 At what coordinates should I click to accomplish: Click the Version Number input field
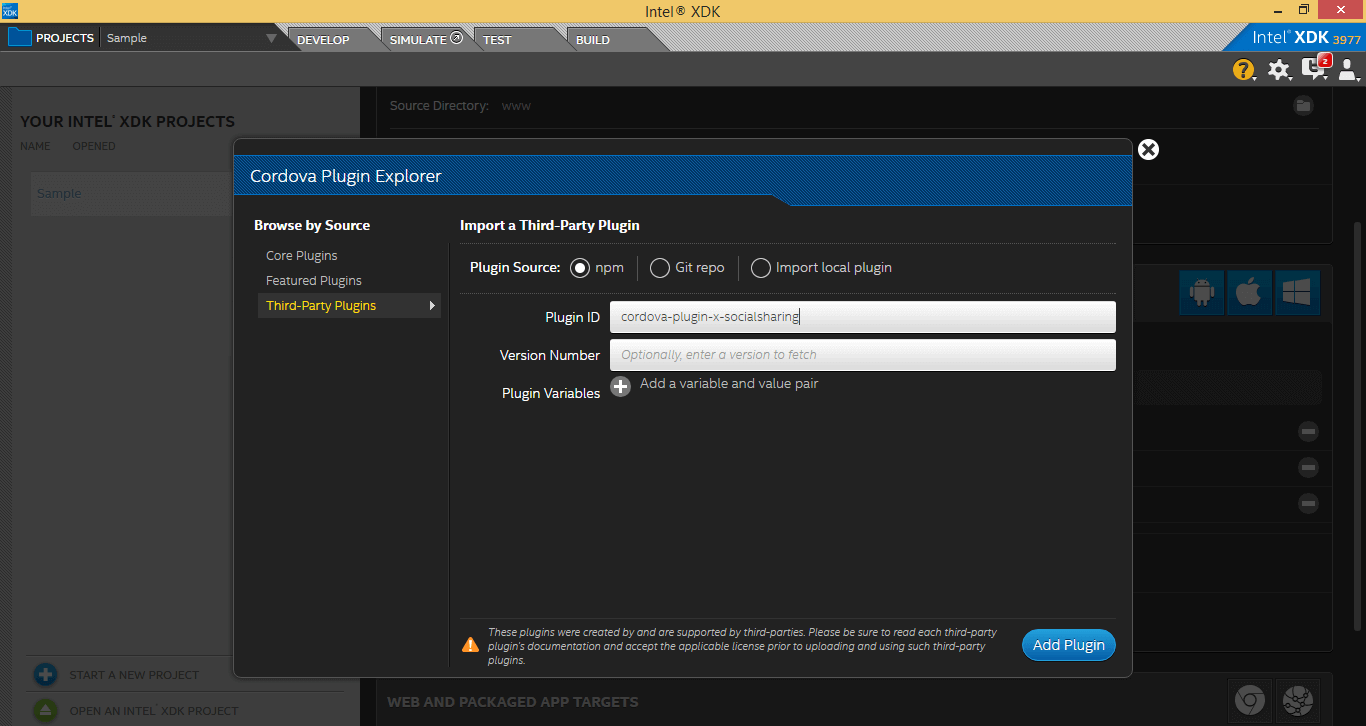coord(862,355)
